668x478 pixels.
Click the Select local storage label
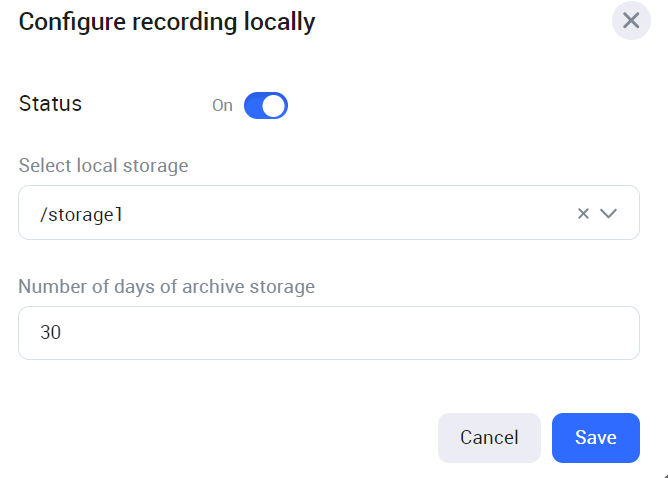click(103, 165)
